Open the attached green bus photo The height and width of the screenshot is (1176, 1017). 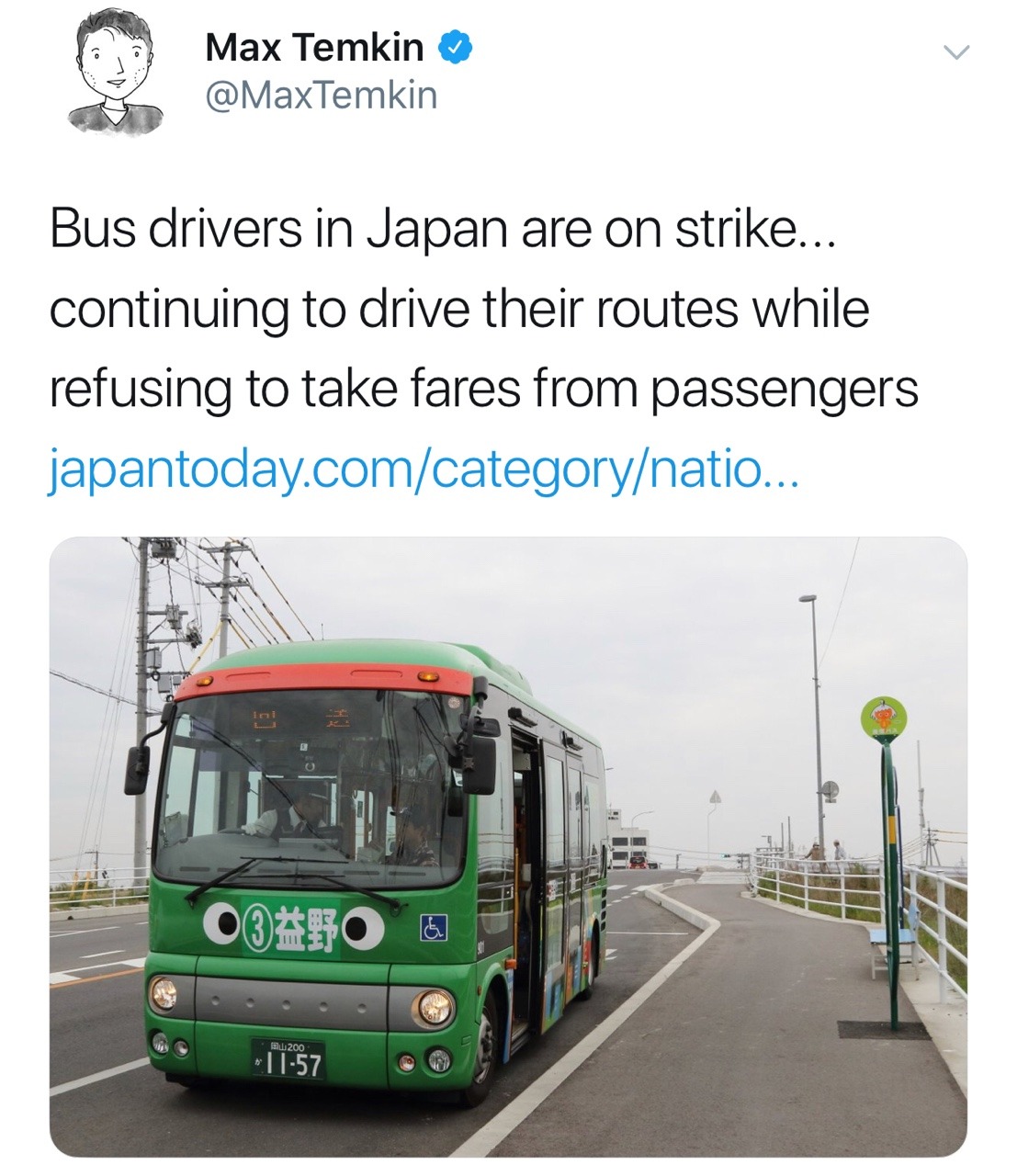point(508,846)
